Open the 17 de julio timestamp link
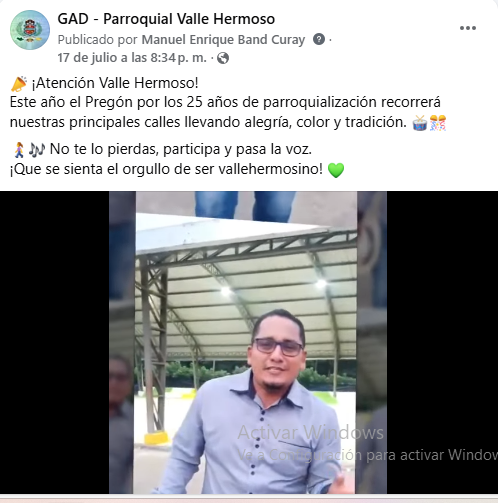 [x=132, y=58]
